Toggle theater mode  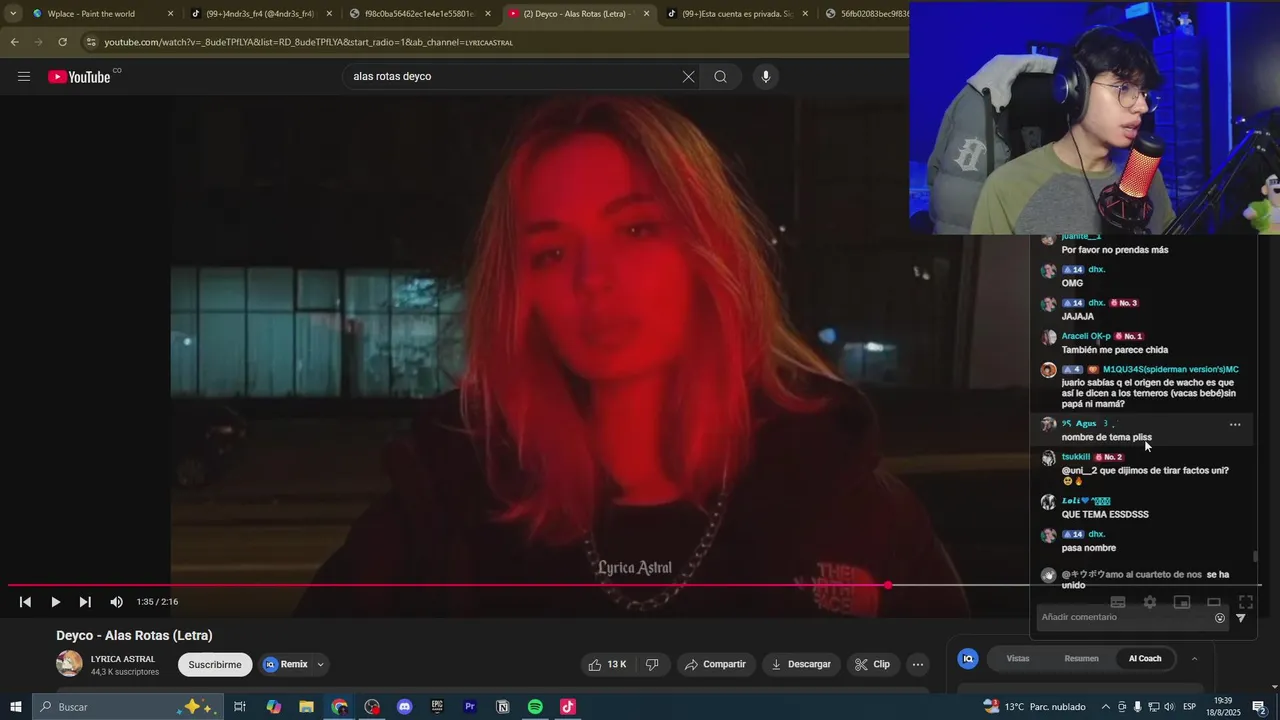tap(1214, 602)
